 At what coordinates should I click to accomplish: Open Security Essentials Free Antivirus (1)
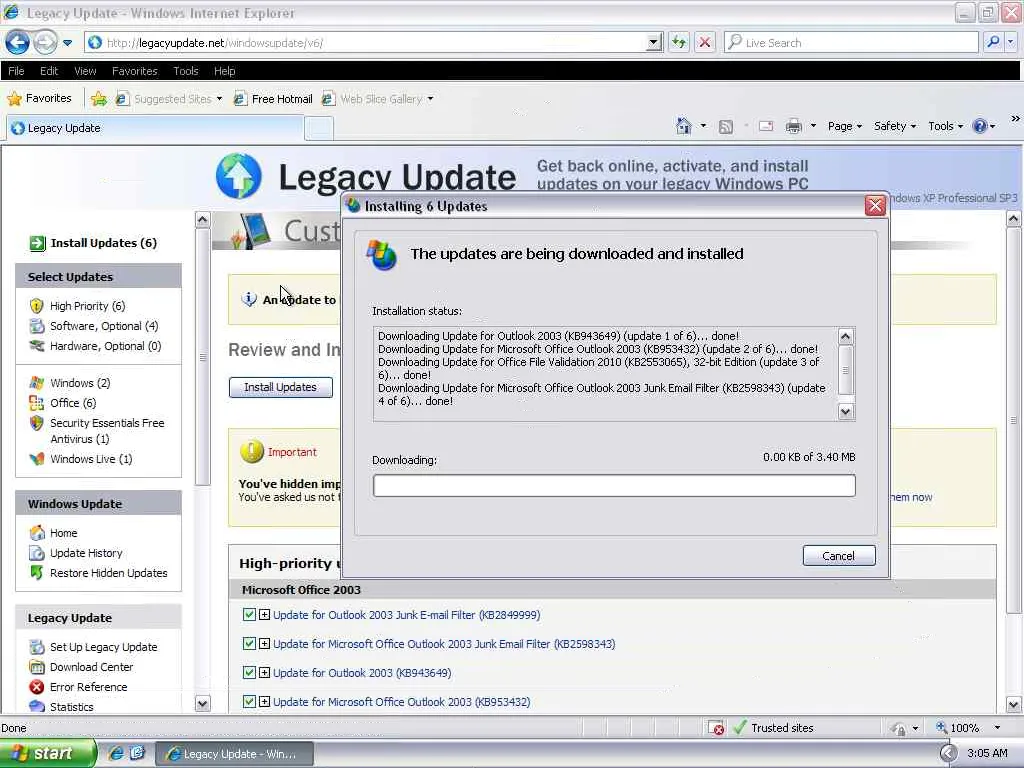107,431
